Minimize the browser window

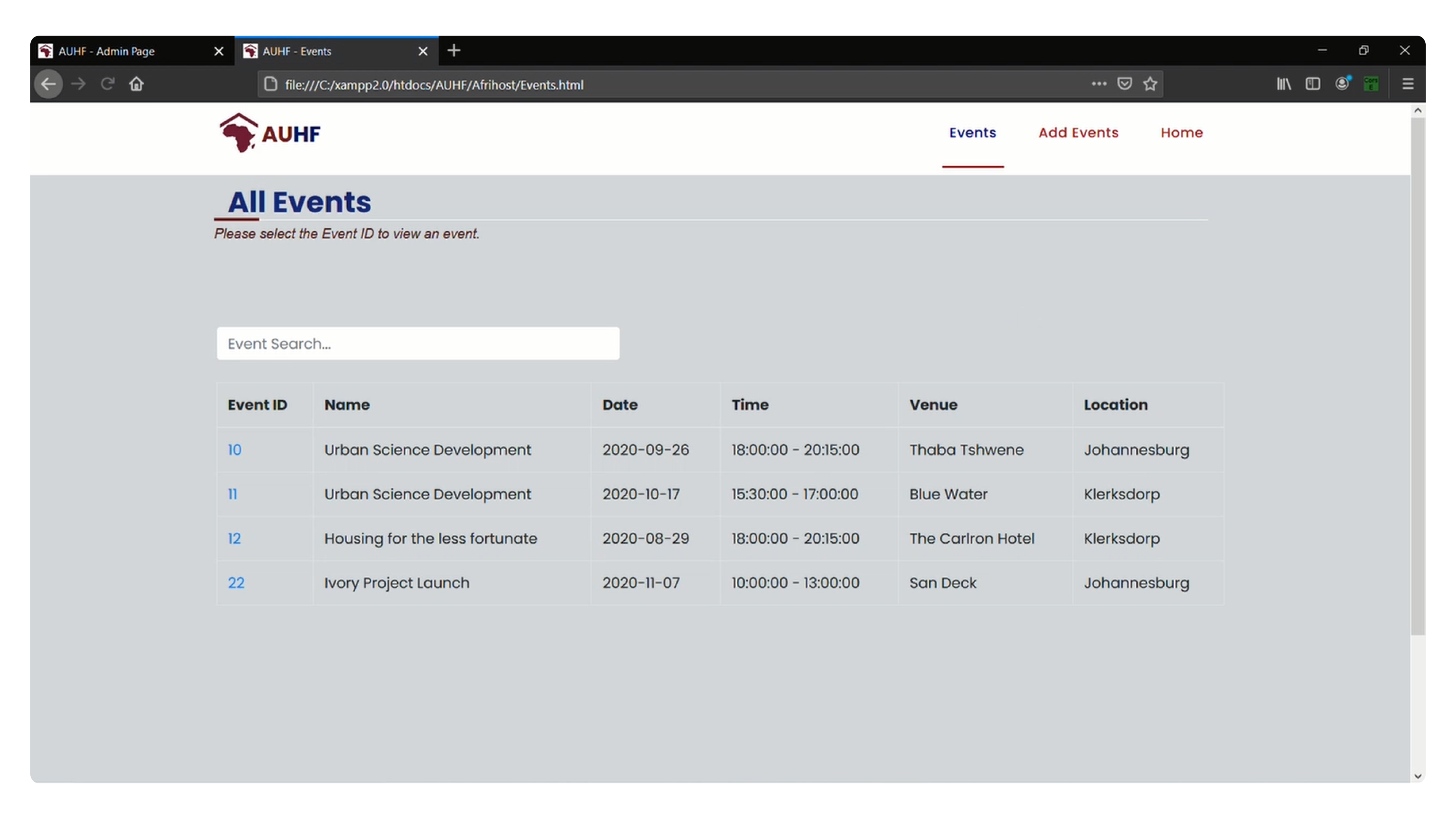click(x=1322, y=50)
